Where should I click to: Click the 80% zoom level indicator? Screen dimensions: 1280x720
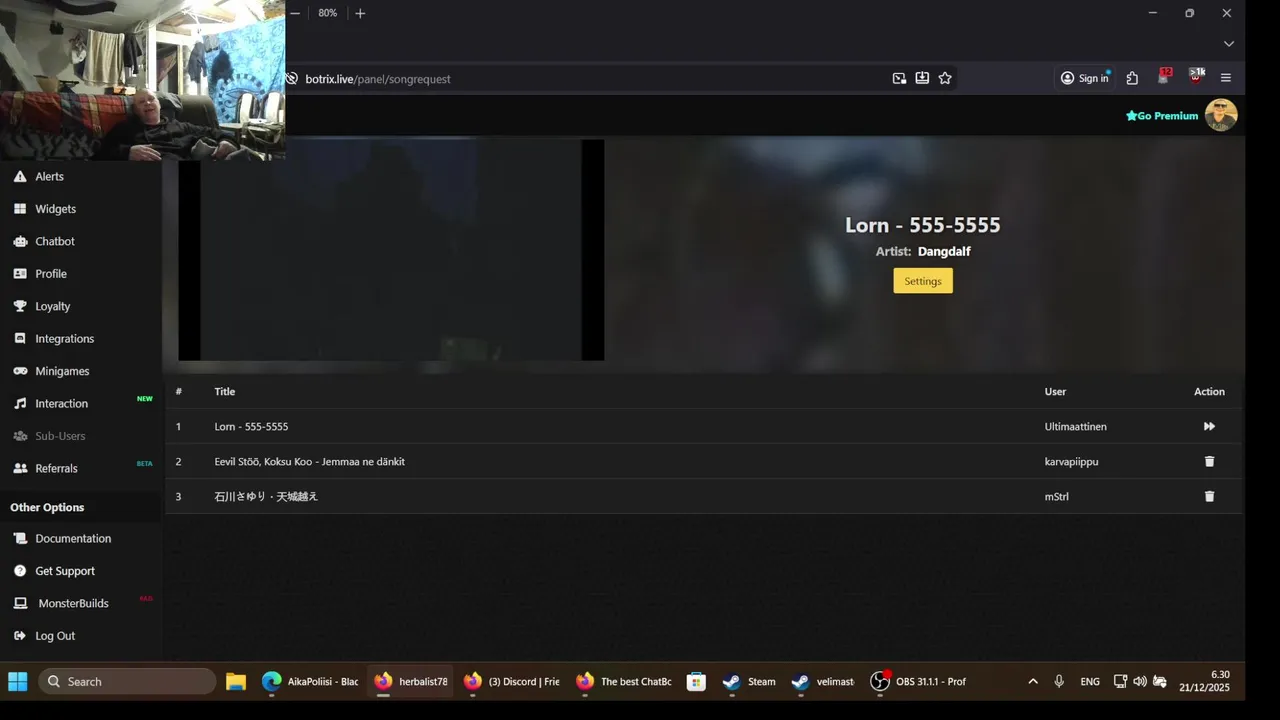click(x=328, y=13)
